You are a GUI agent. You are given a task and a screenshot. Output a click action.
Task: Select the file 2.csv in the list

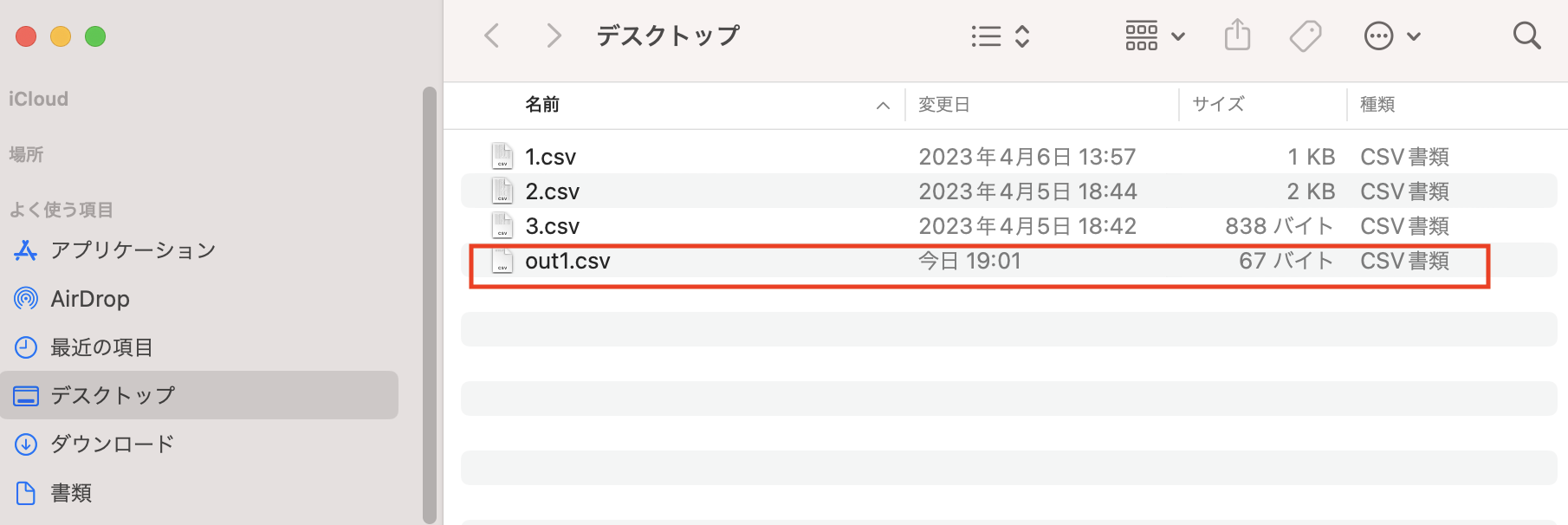tap(552, 191)
